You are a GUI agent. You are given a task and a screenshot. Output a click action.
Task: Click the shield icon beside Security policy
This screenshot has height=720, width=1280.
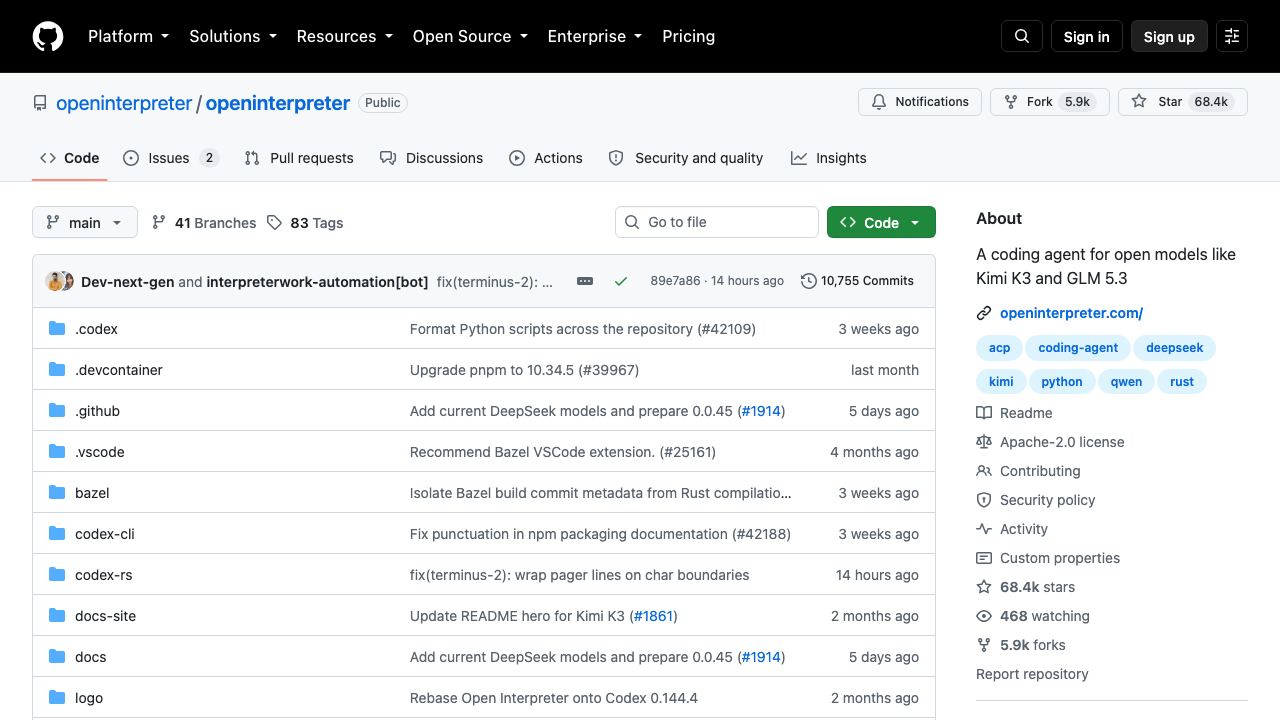984,500
